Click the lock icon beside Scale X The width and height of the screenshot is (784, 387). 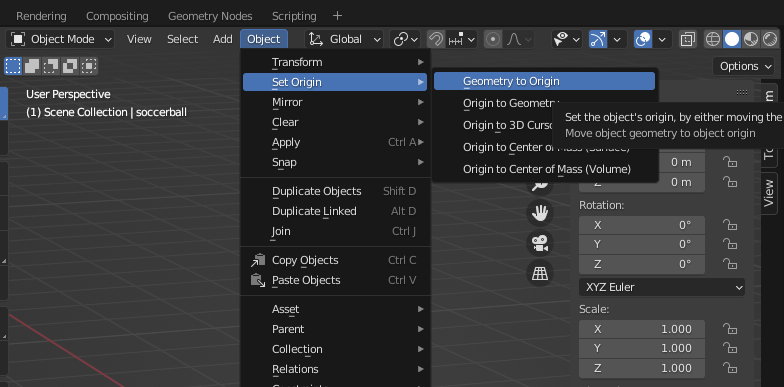(730, 329)
